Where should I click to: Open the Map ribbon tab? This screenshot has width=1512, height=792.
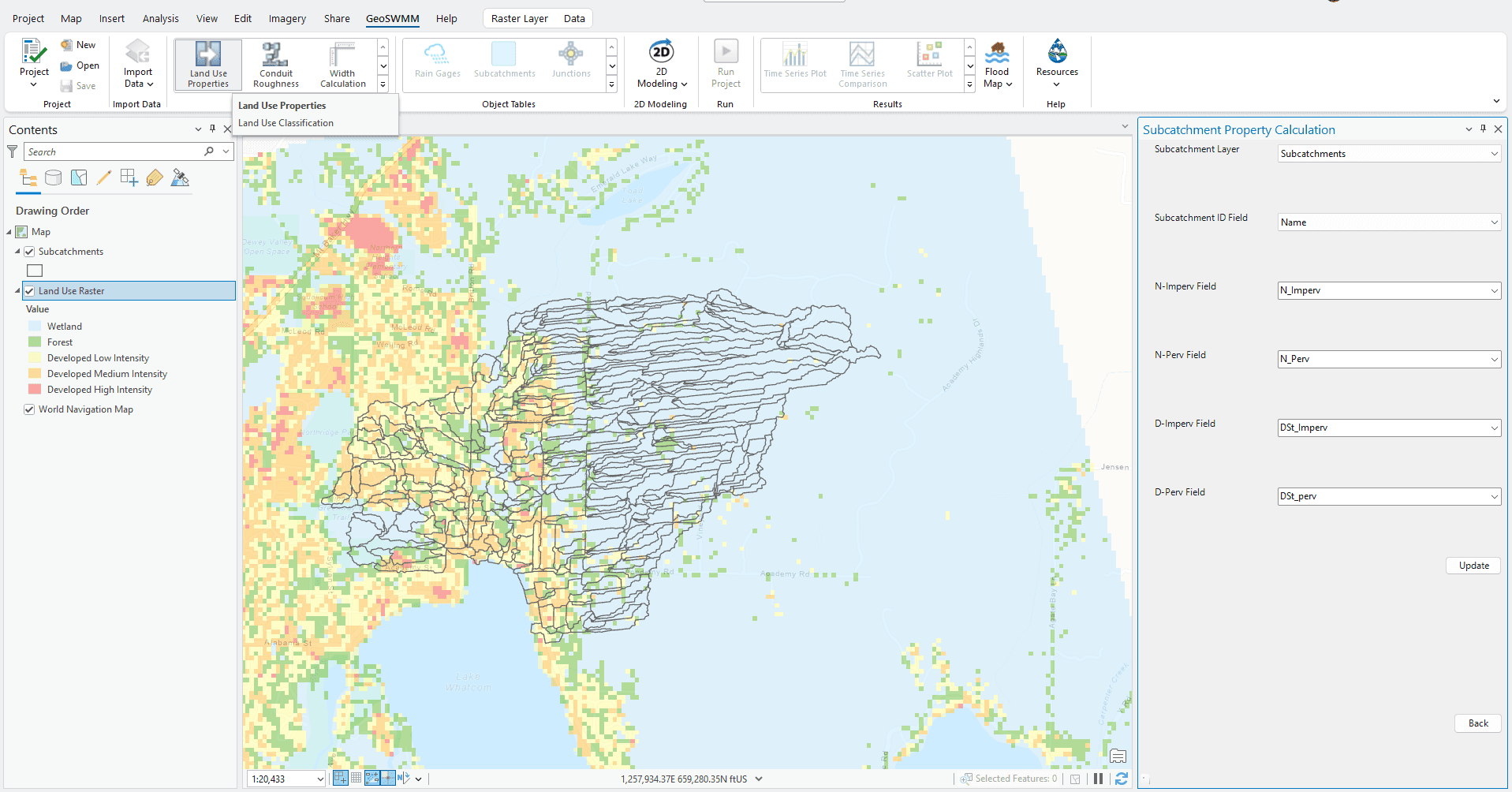(x=71, y=18)
